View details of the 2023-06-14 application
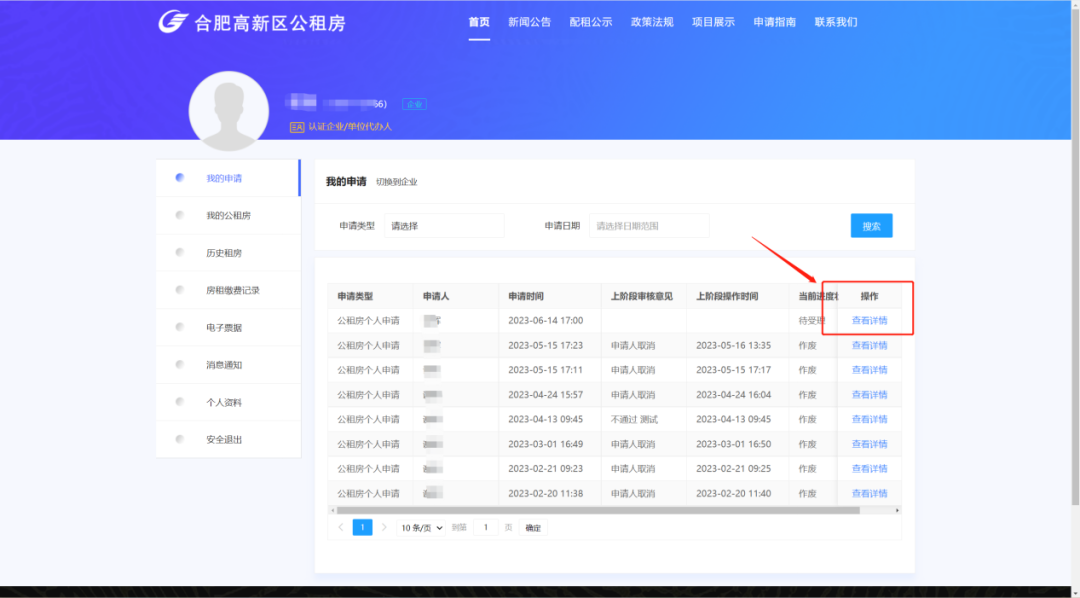This screenshot has height=598, width=1080. tap(869, 320)
